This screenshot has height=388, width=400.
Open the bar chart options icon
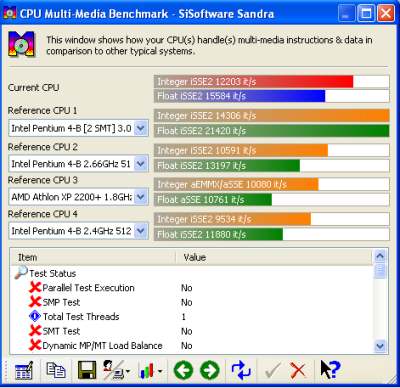(x=147, y=370)
